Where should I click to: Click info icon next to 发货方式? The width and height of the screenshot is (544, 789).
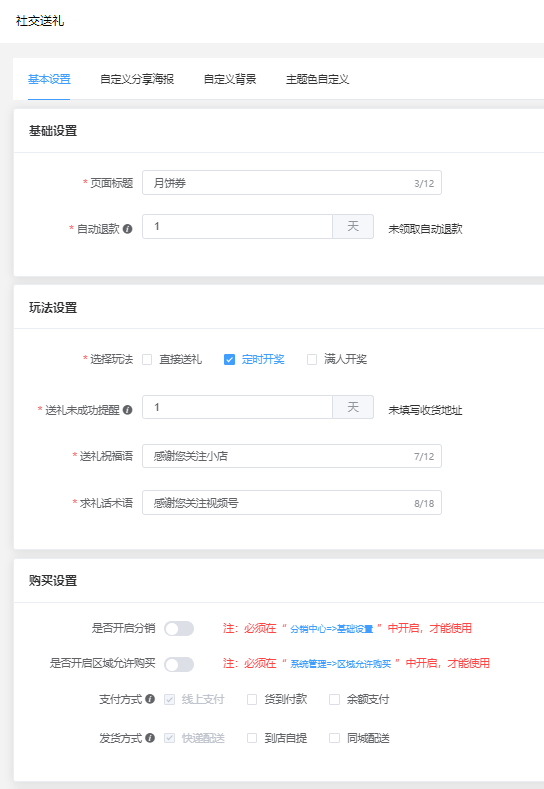tap(150, 738)
